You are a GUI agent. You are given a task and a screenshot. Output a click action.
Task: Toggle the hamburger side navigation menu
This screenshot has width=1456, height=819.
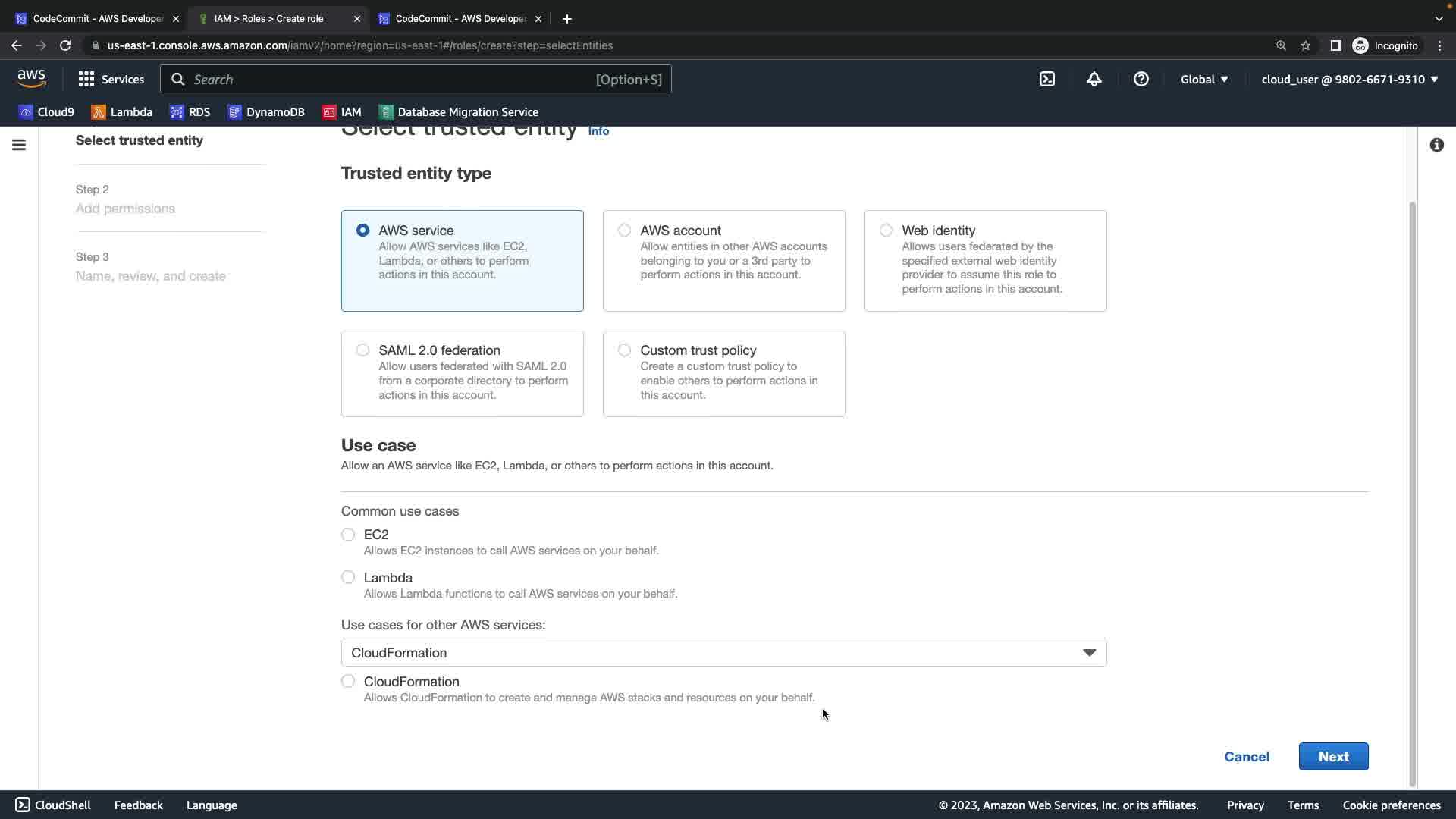(x=19, y=145)
